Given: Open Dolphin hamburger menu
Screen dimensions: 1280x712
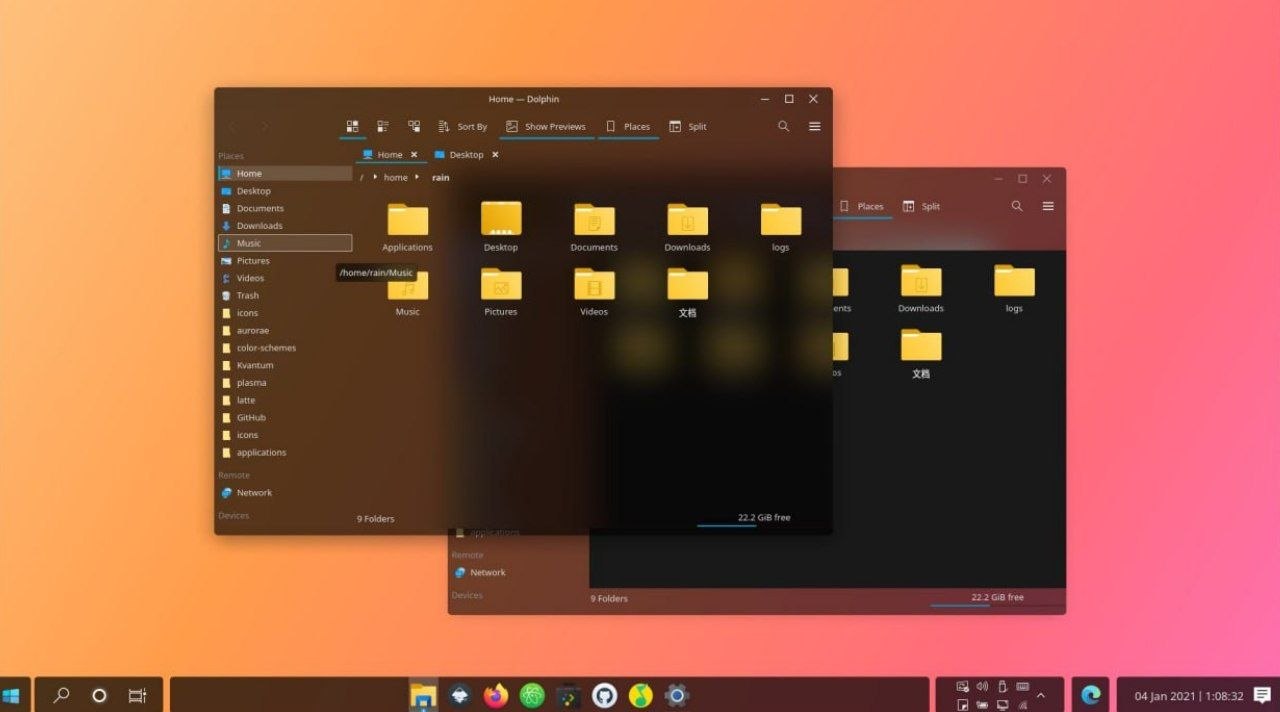Looking at the screenshot, I should (x=815, y=126).
